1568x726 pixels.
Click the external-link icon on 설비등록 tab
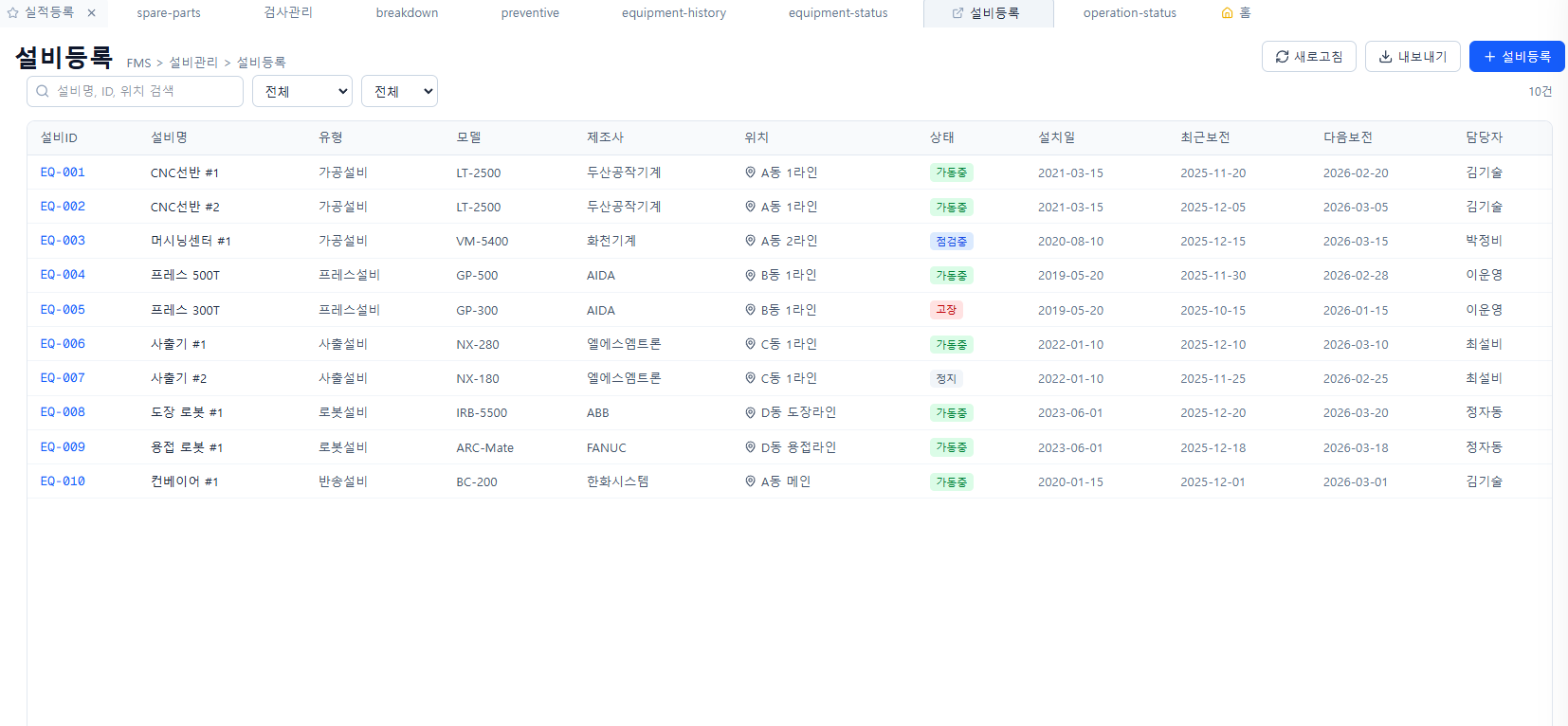(957, 13)
